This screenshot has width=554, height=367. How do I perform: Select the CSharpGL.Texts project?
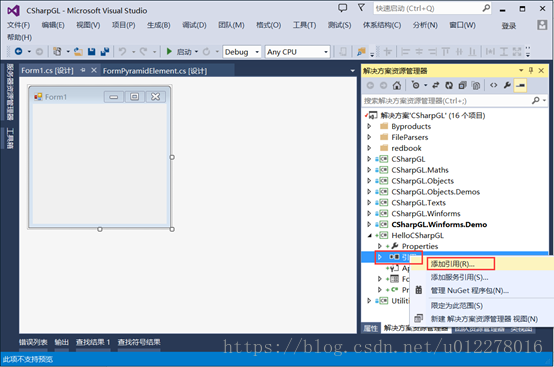pyautogui.click(x=418, y=203)
